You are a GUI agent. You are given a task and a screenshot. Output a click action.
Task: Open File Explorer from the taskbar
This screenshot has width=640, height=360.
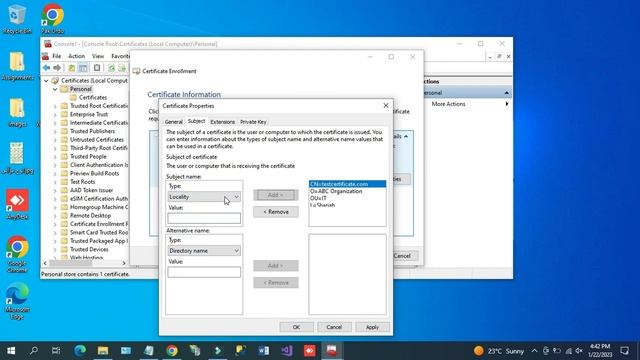point(103,351)
